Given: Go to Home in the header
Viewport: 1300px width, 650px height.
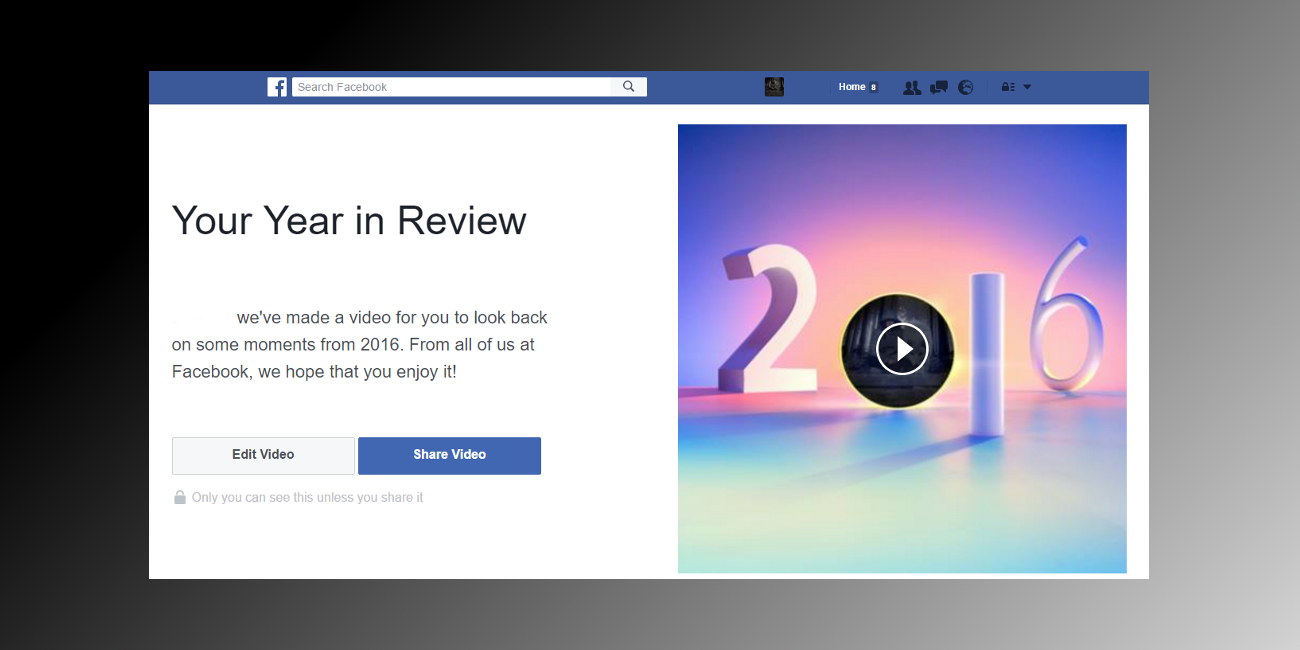Looking at the screenshot, I should pos(852,87).
